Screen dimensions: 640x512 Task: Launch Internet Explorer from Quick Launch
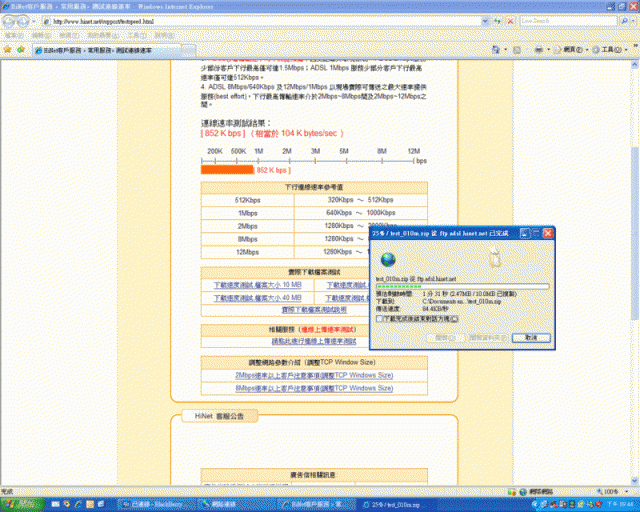point(78,505)
